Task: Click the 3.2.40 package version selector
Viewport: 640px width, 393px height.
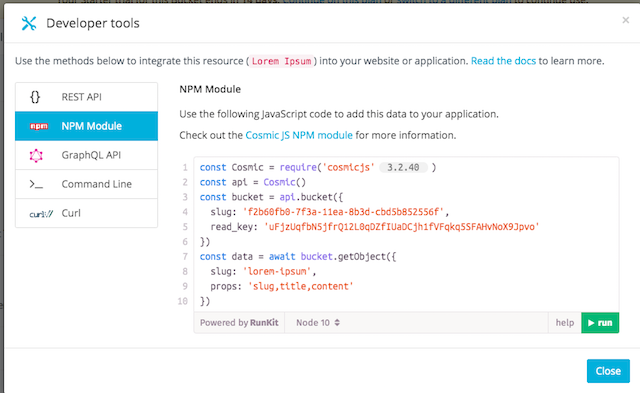Action: (x=403, y=167)
